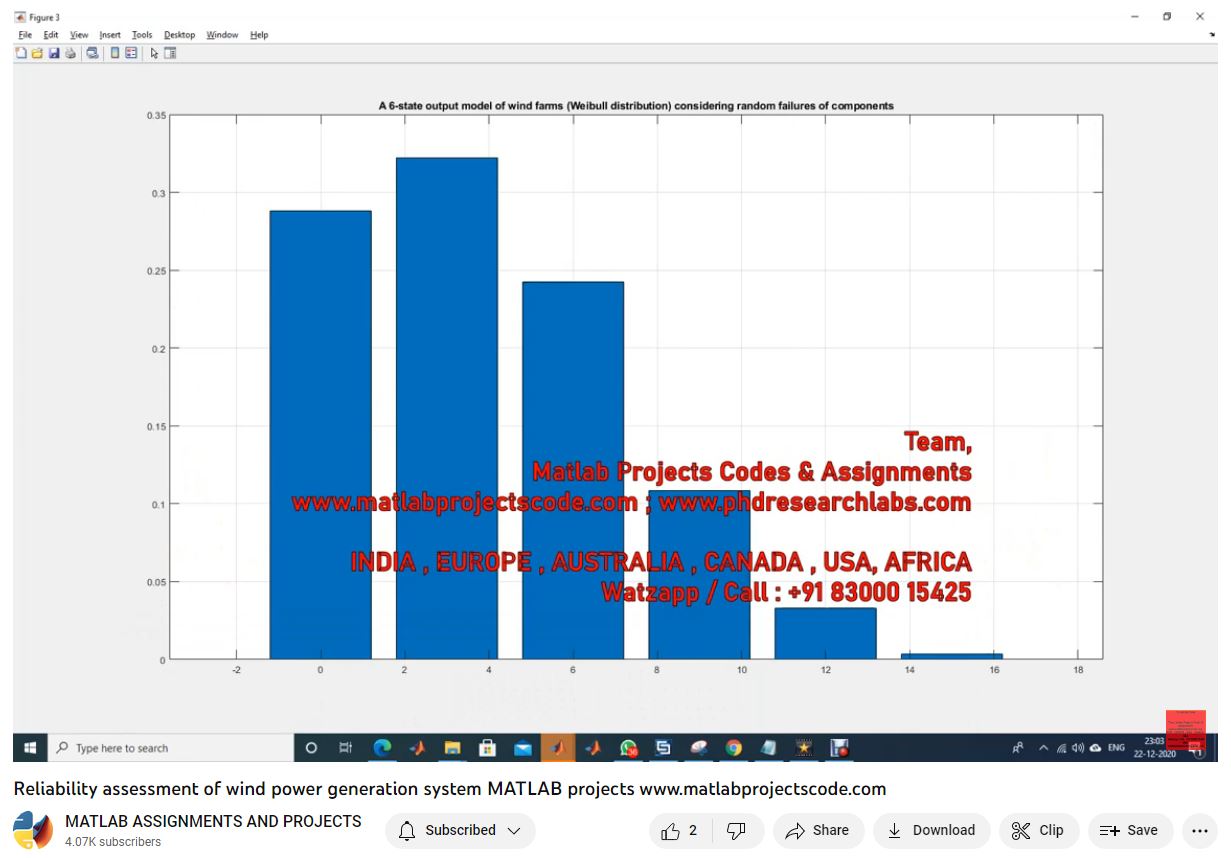The width and height of the screenshot is (1231, 858).
Task: Click the tallest bar near x=3
Action: (447, 408)
